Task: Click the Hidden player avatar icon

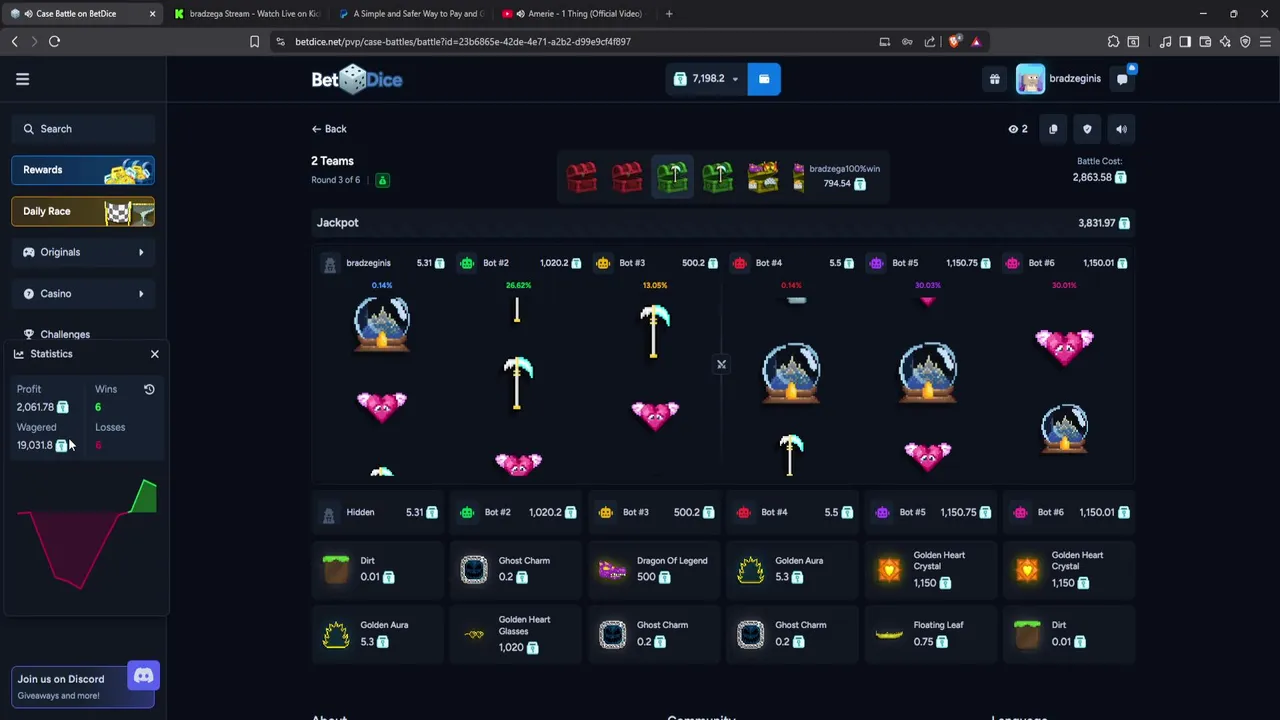Action: tap(328, 513)
